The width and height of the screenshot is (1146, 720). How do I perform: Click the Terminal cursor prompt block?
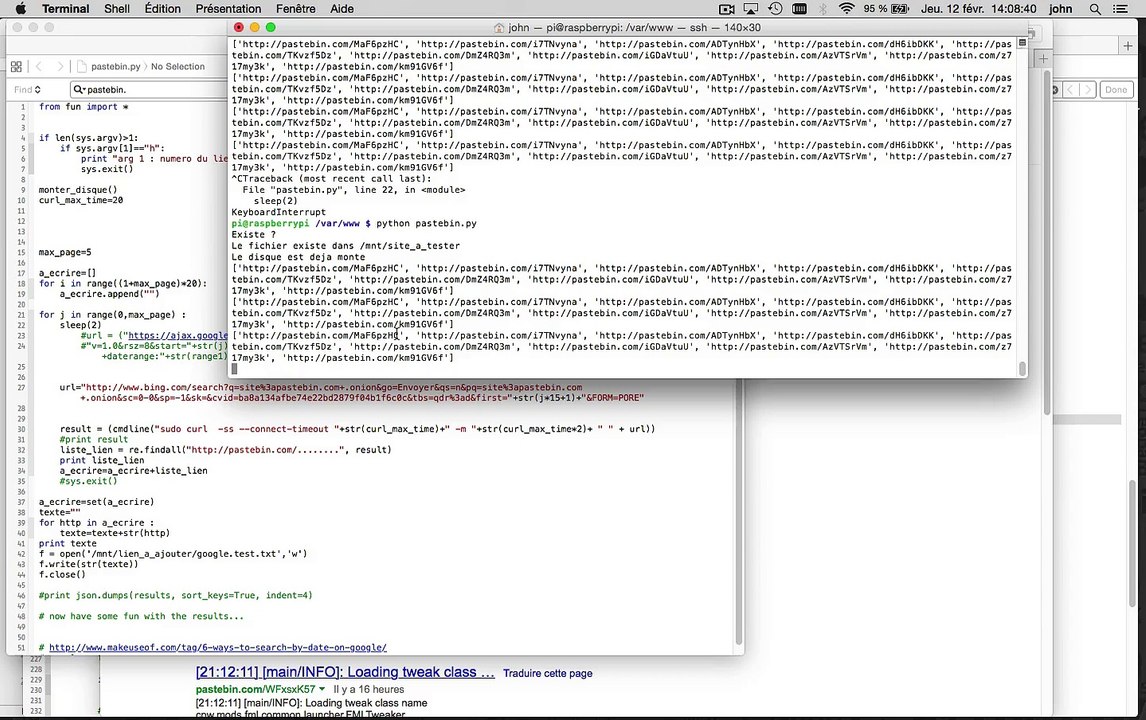[235, 368]
